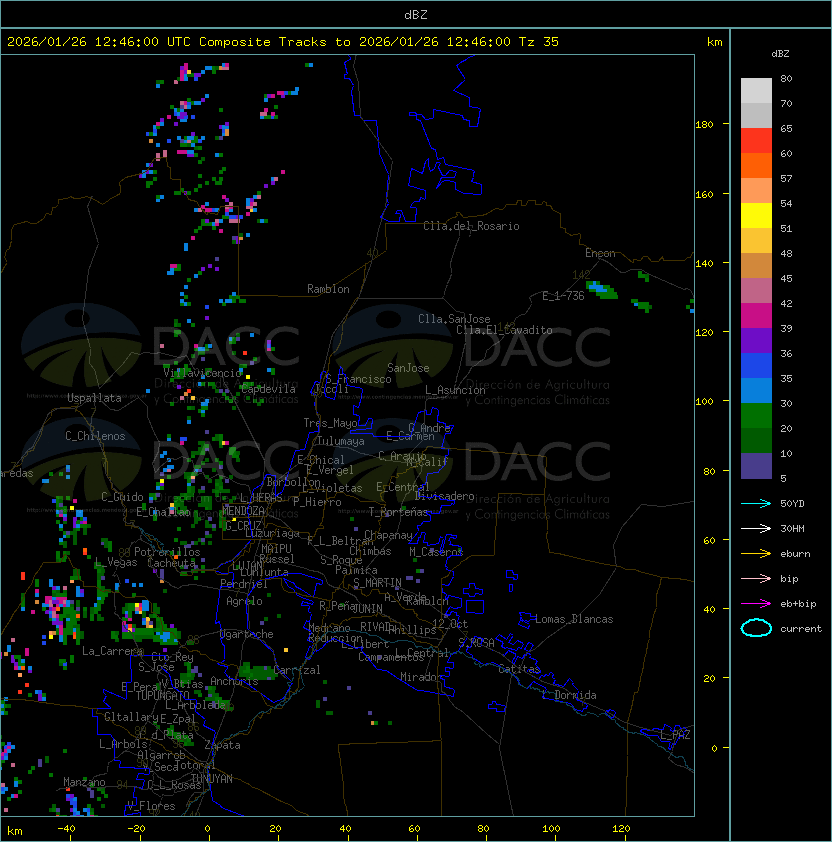
Task: Click the 'E_1-736' station label
Action: coord(563,296)
